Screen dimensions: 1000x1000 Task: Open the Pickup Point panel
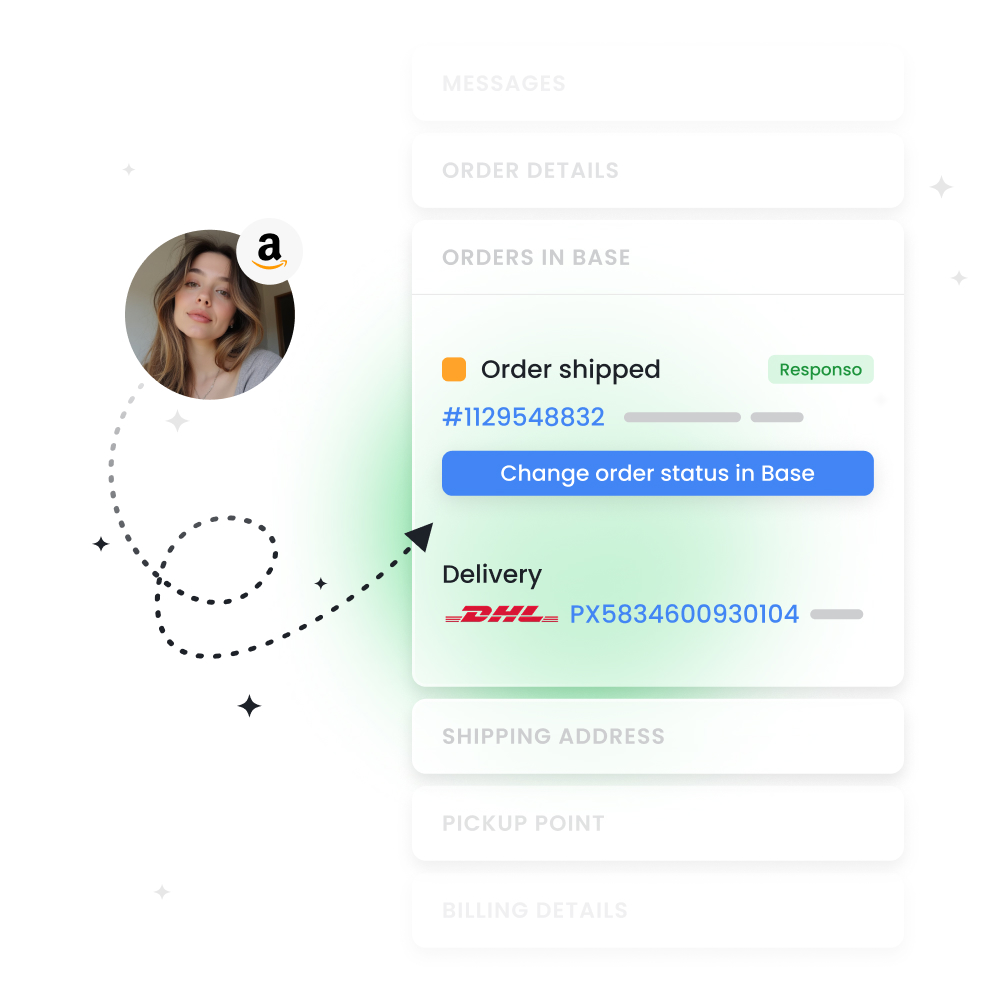658,823
